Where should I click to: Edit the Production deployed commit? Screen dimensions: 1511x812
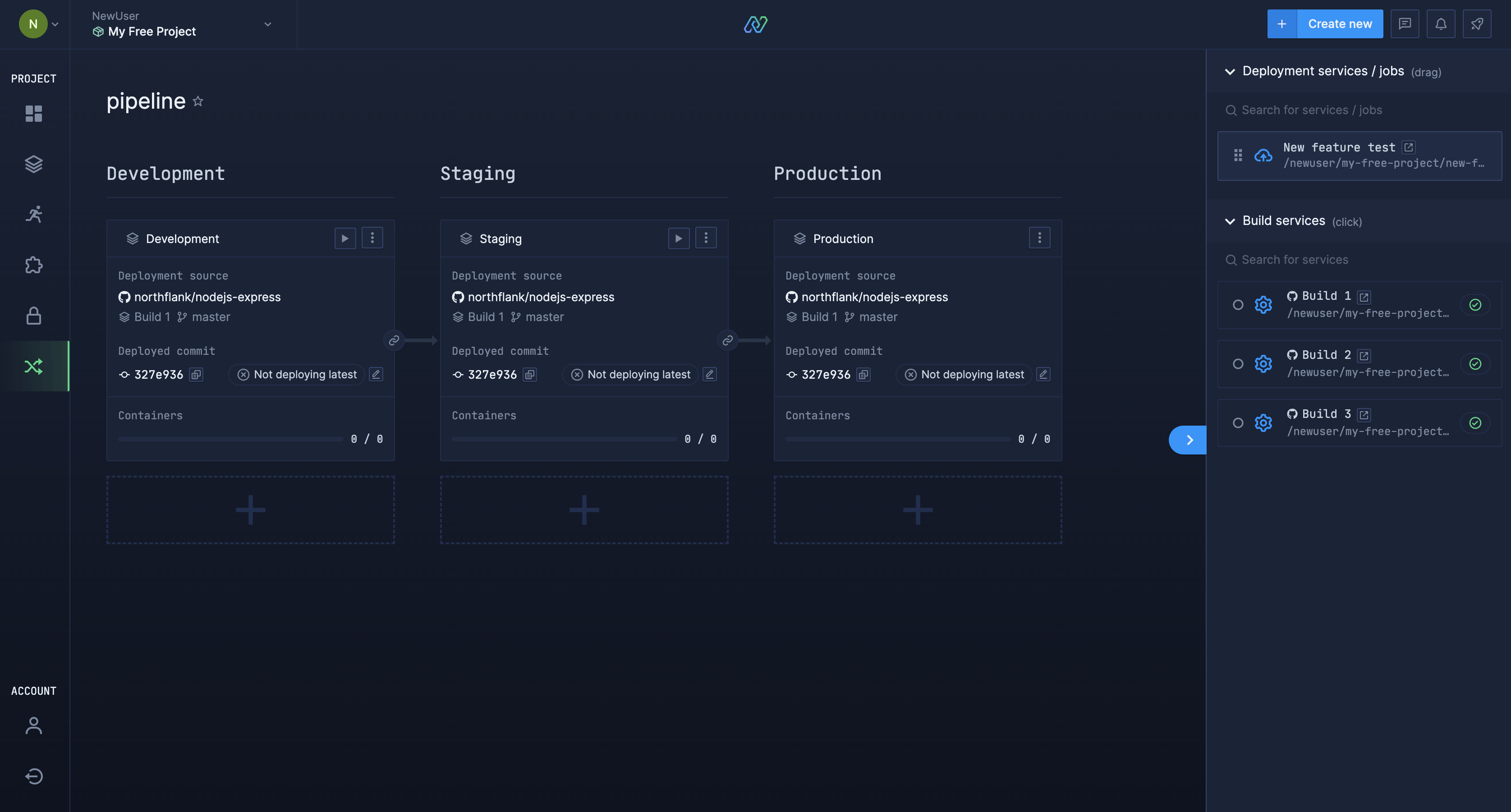click(x=1043, y=374)
